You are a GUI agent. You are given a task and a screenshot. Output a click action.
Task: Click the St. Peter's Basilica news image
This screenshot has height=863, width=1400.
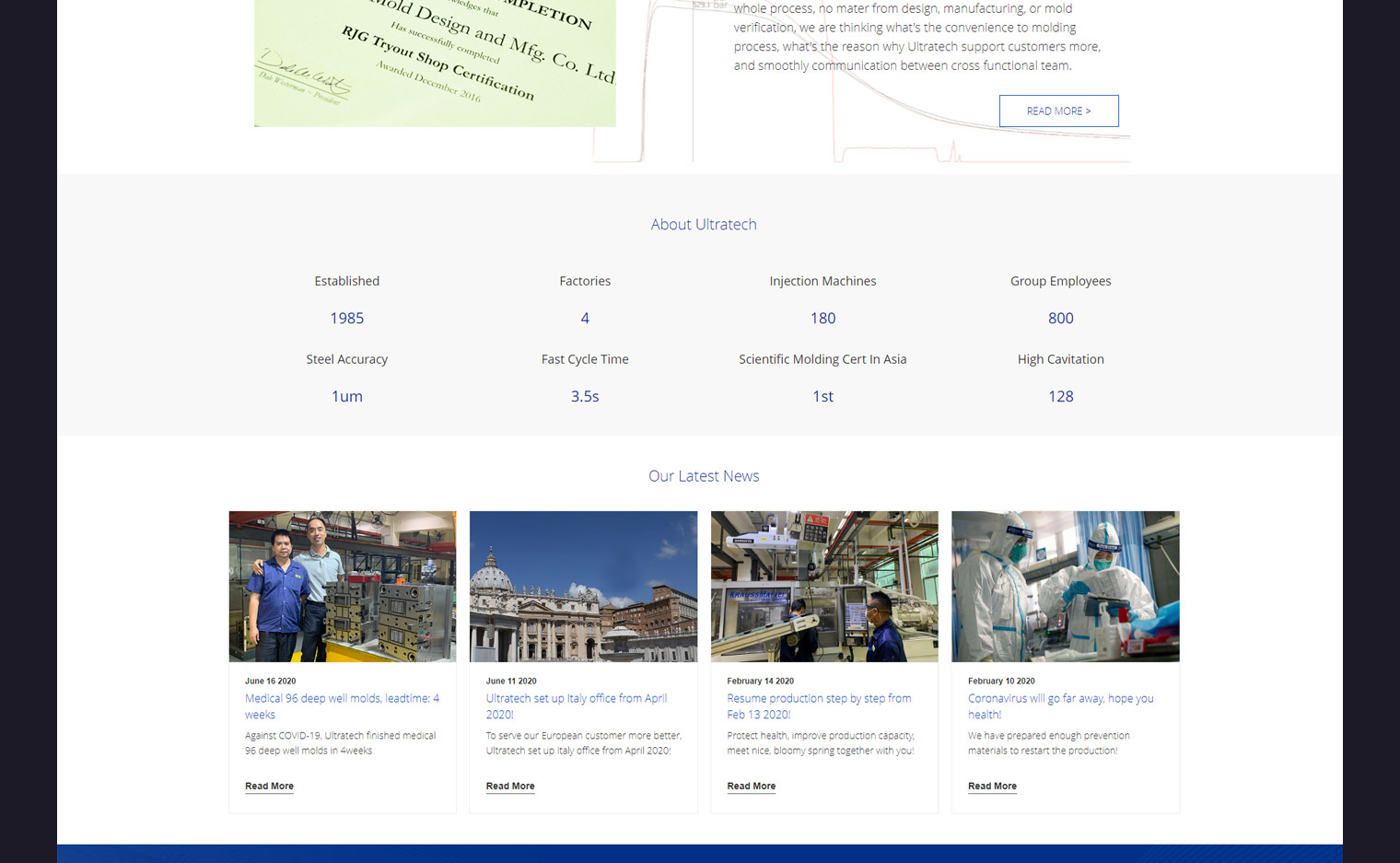click(x=583, y=587)
